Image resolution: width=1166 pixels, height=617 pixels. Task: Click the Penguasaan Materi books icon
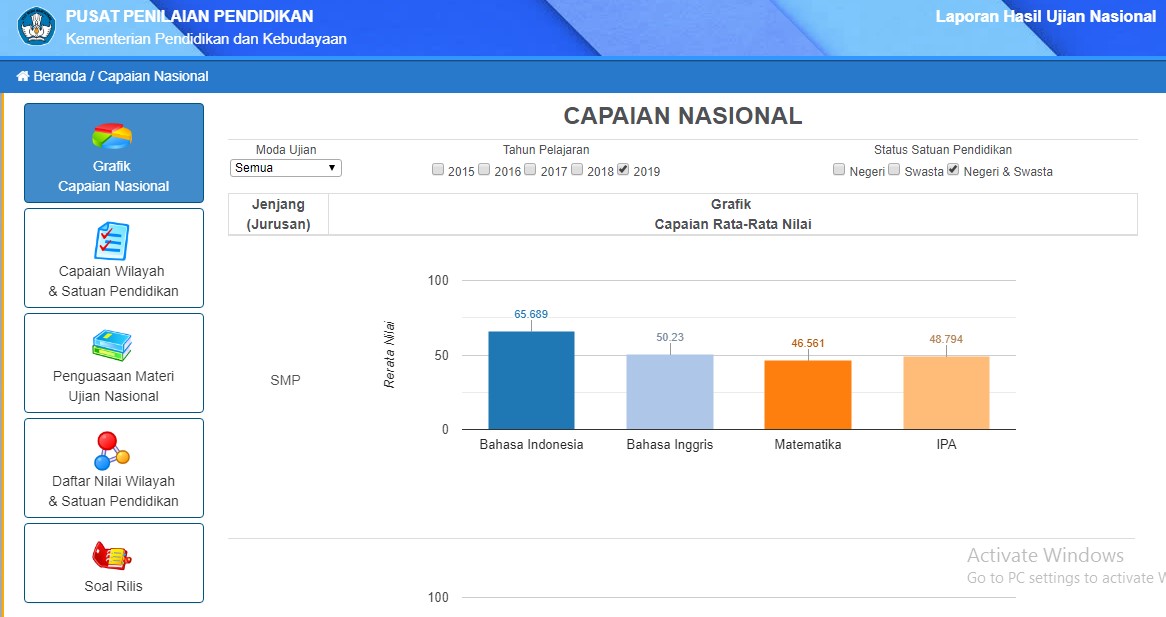112,346
